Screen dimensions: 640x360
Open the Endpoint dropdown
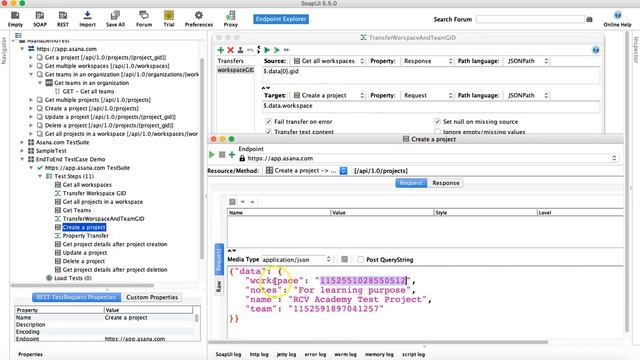click(614, 158)
